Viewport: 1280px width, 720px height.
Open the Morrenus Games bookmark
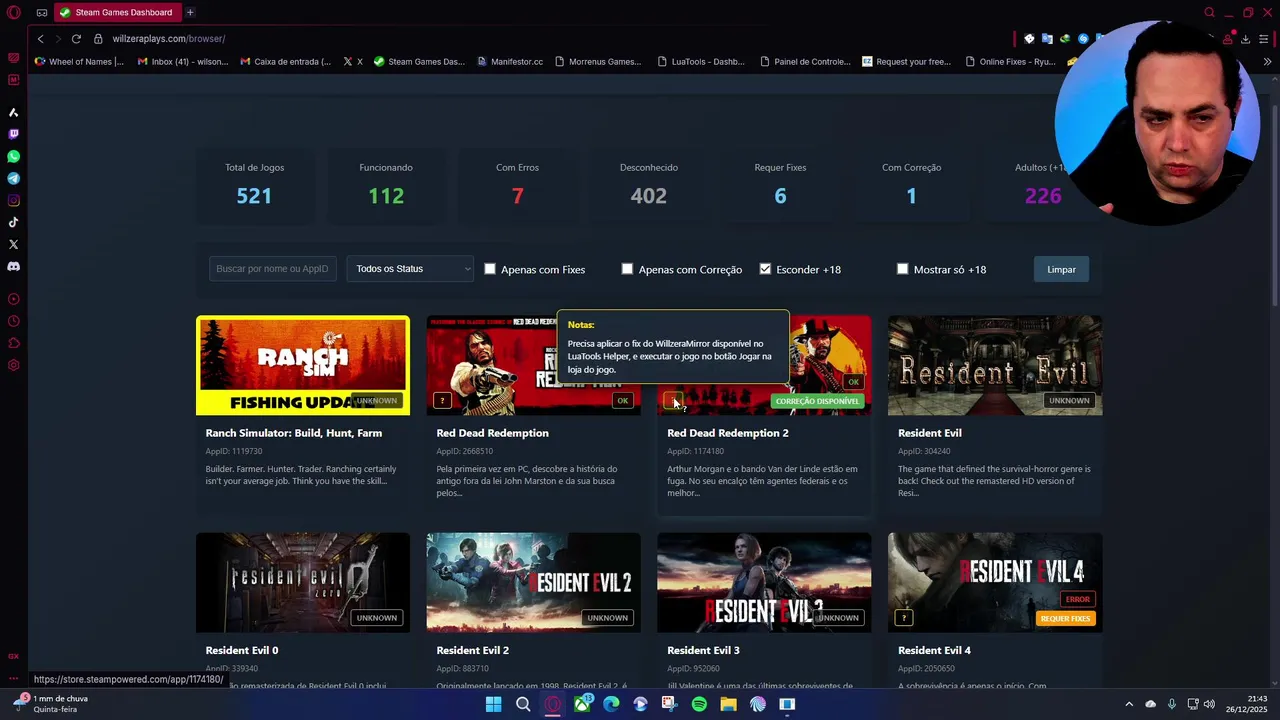coord(598,61)
